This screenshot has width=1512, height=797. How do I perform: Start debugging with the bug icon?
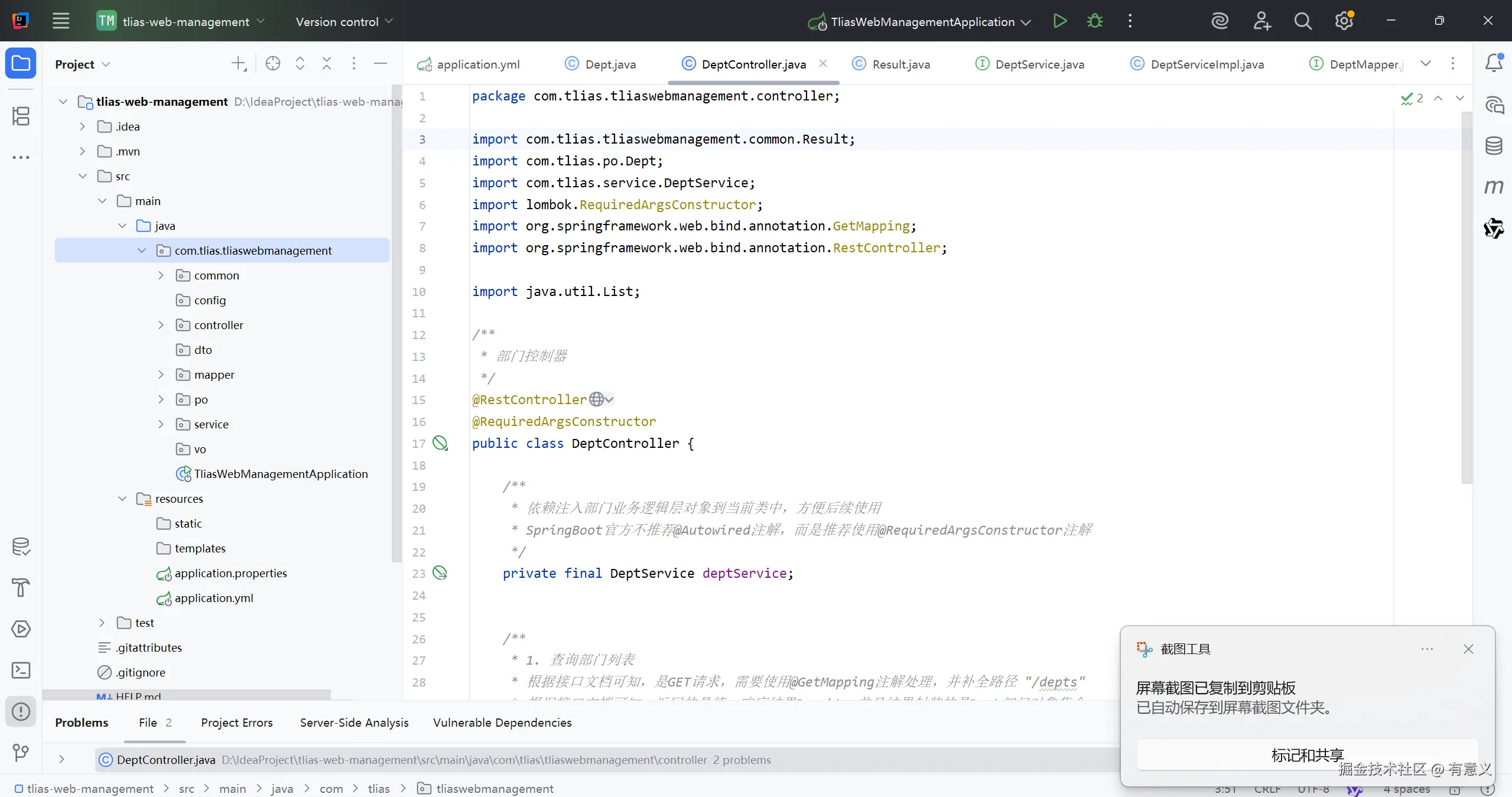(1094, 21)
